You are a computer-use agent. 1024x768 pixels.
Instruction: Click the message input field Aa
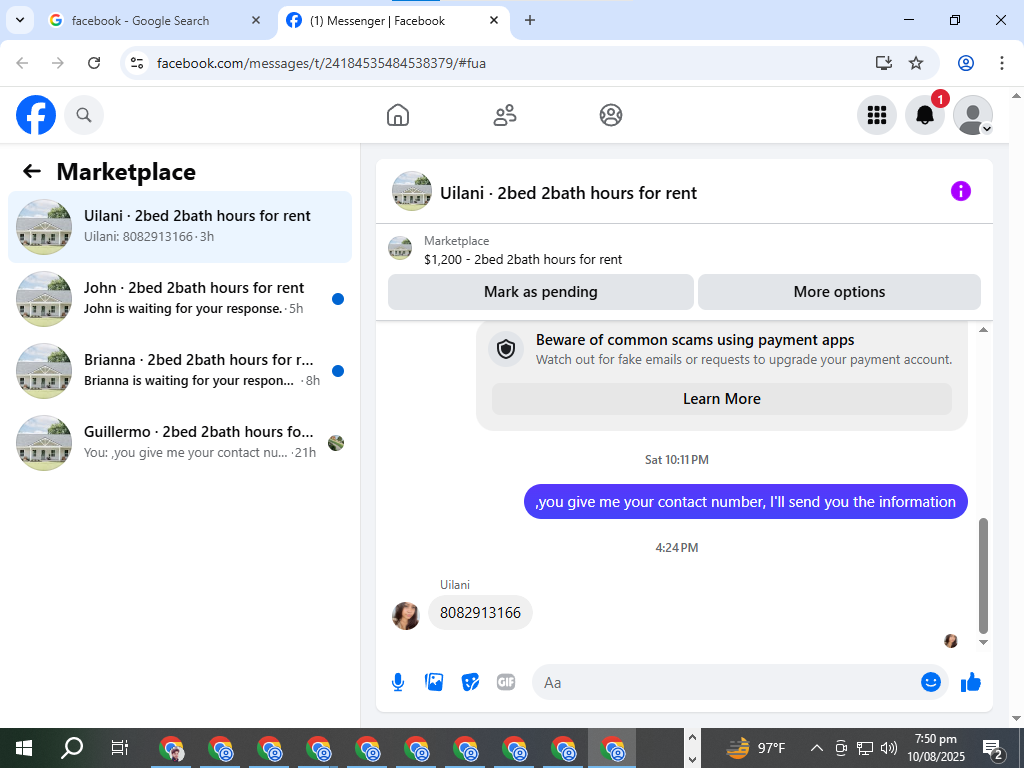pyautogui.click(x=725, y=682)
